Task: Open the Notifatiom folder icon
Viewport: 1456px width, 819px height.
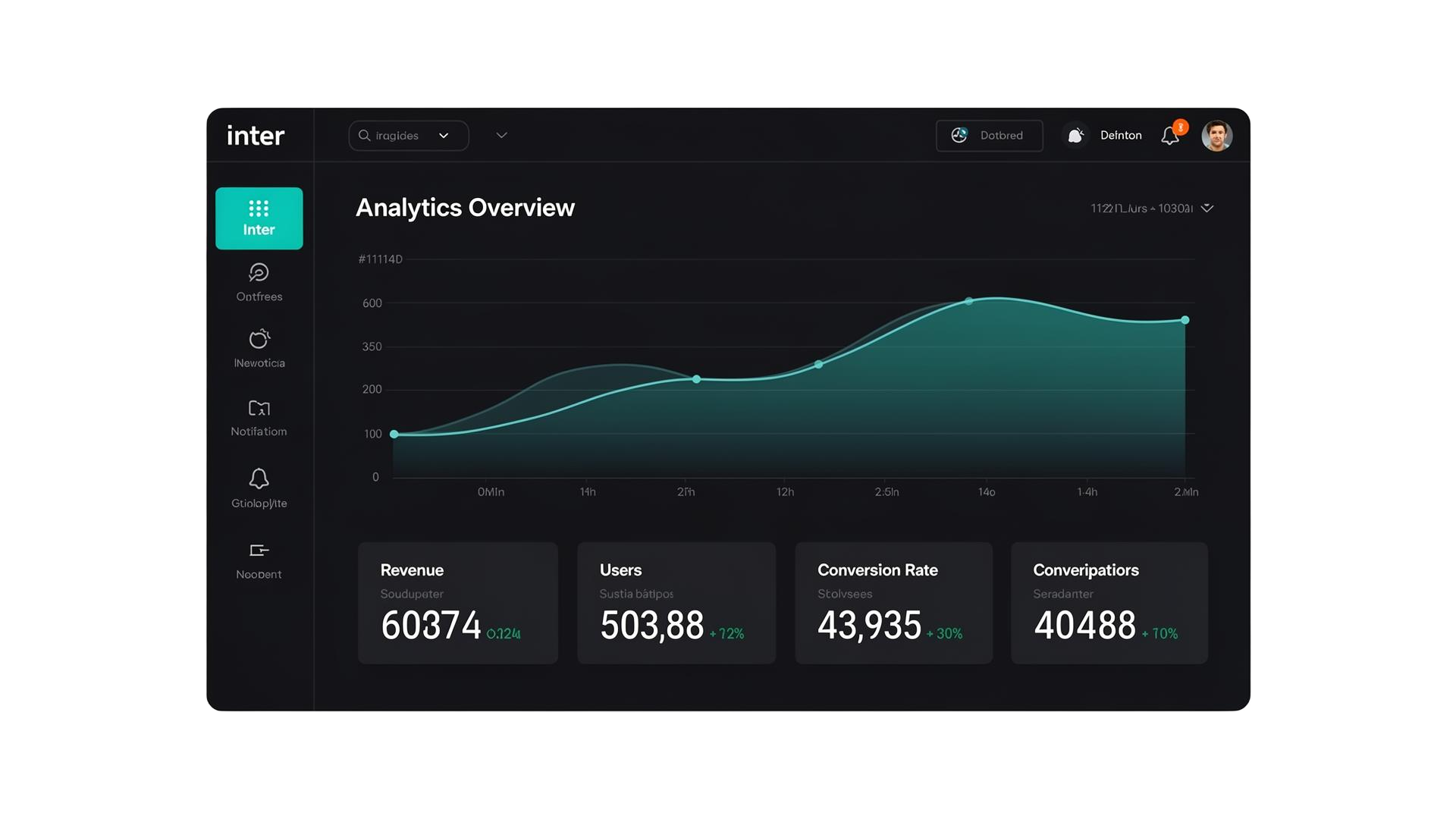Action: coord(259,409)
